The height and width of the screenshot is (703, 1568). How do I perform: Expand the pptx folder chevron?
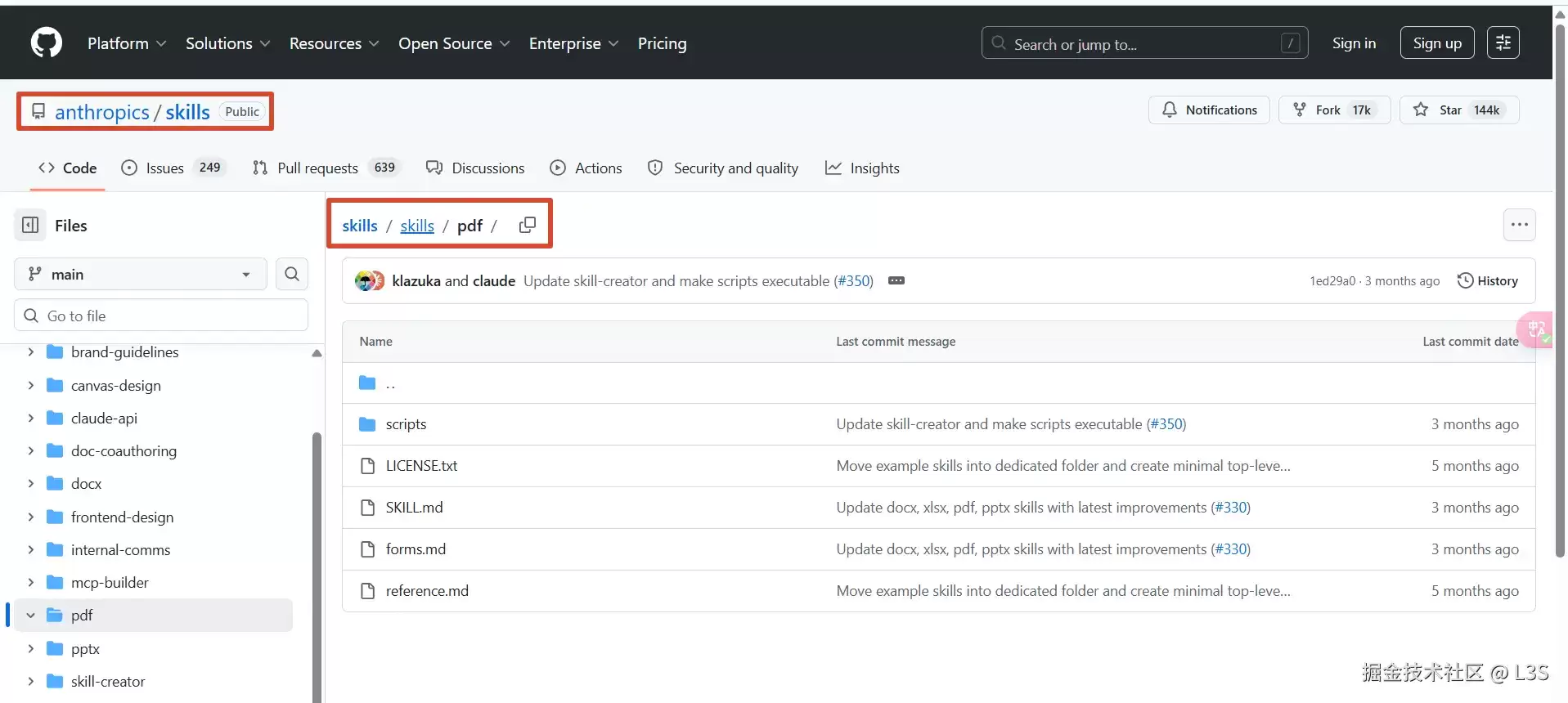(30, 648)
